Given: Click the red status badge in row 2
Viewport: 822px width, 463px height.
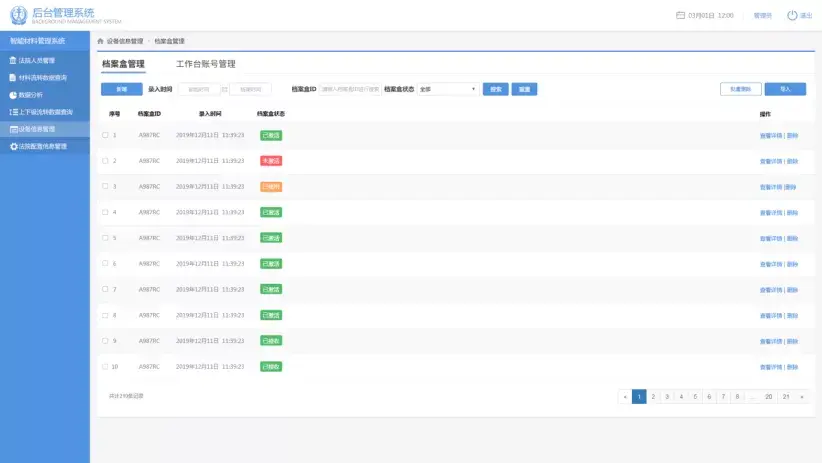Looking at the screenshot, I should (271, 161).
